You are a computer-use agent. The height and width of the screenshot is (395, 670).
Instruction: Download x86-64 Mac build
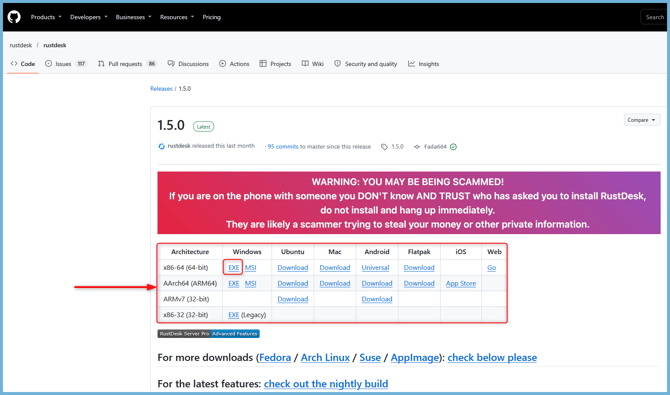[x=335, y=268]
